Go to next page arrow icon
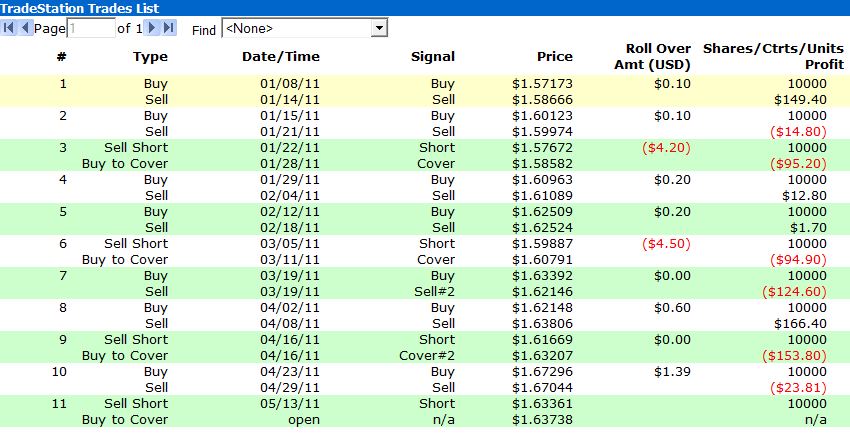The height and width of the screenshot is (439, 850). (x=152, y=27)
